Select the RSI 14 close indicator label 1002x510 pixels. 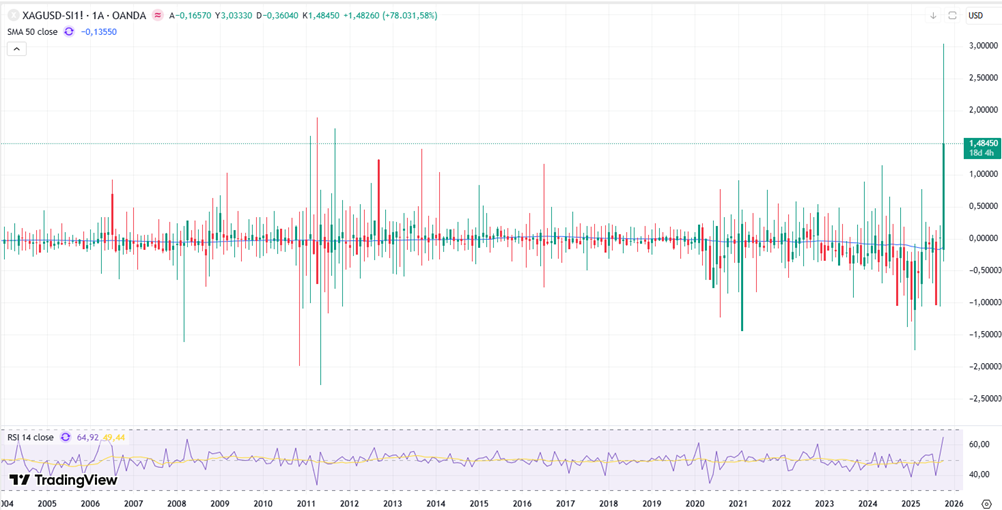pos(31,437)
